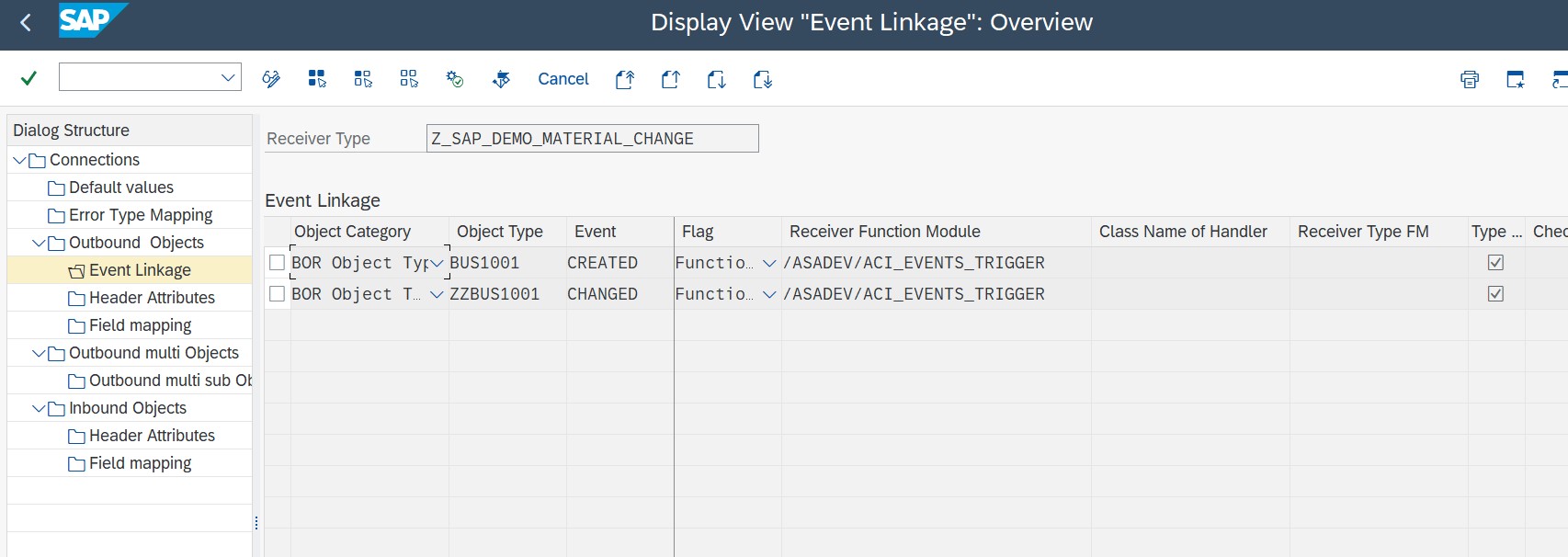Go to next page icon
Screen dimensions: 1568x557
(x=717, y=79)
